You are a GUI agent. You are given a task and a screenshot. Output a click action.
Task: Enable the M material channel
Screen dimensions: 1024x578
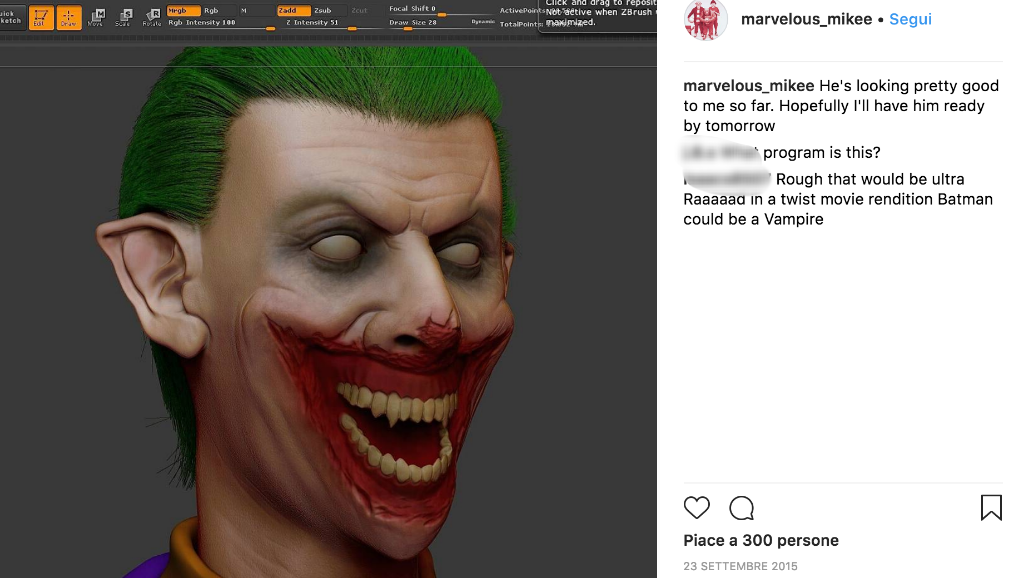(x=243, y=10)
